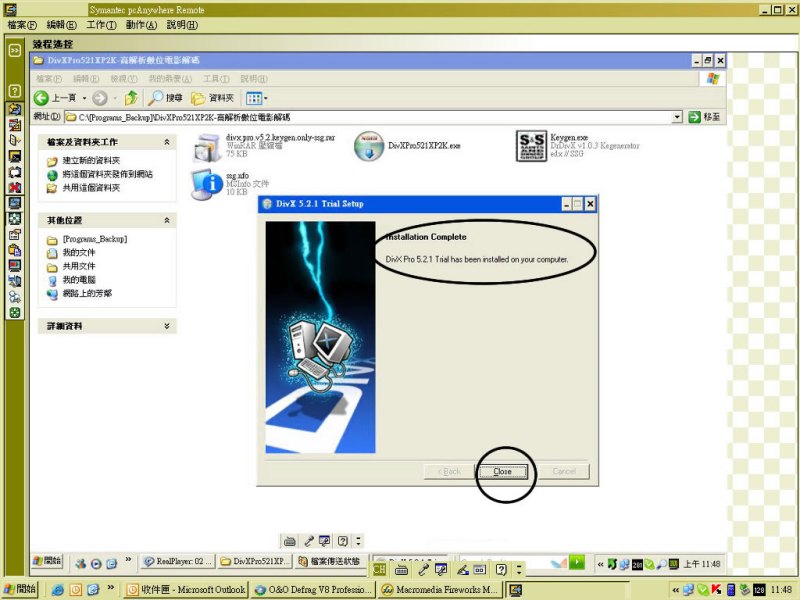The image size is (800, 600).
Task: Open 我的文件 in the 其他位置 list
Action: click(x=79, y=253)
